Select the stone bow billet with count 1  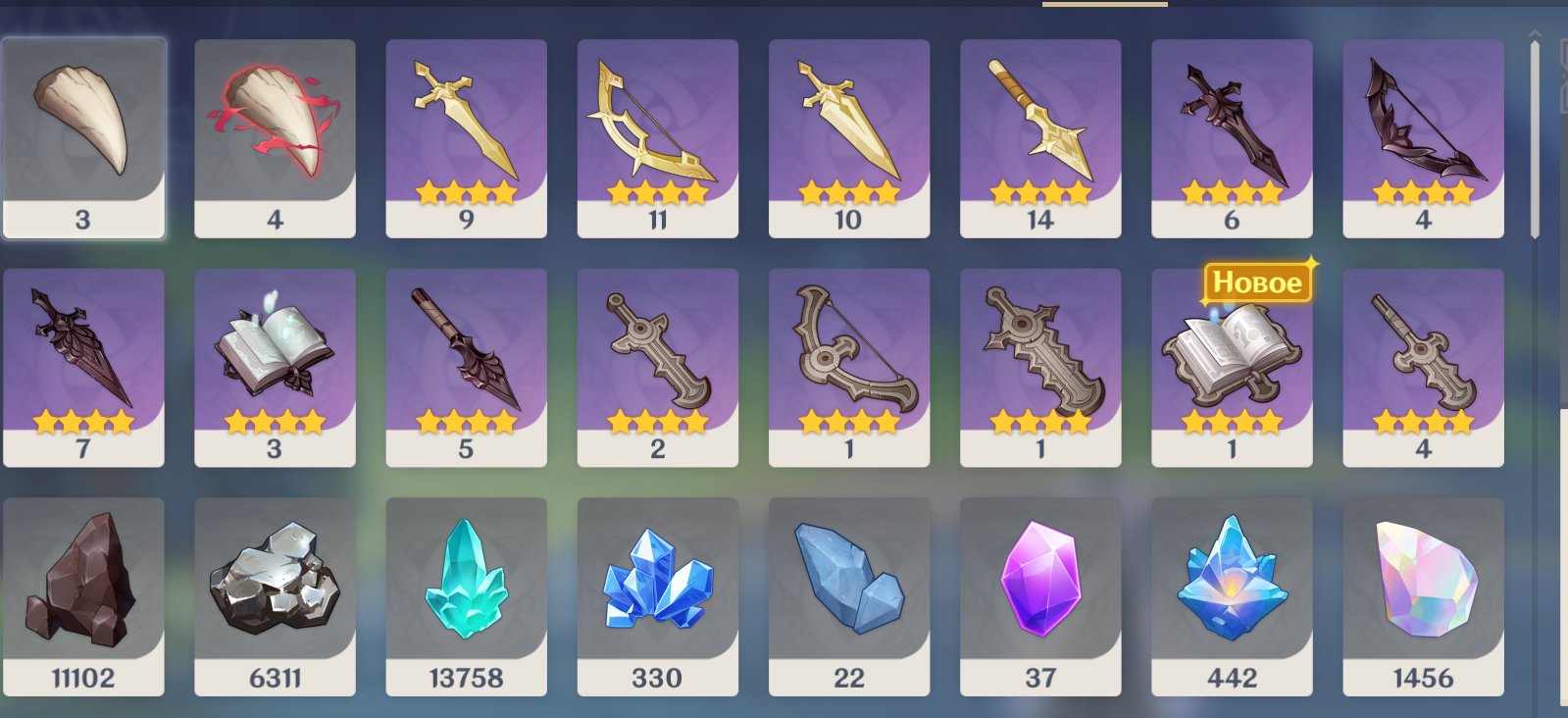tap(849, 368)
